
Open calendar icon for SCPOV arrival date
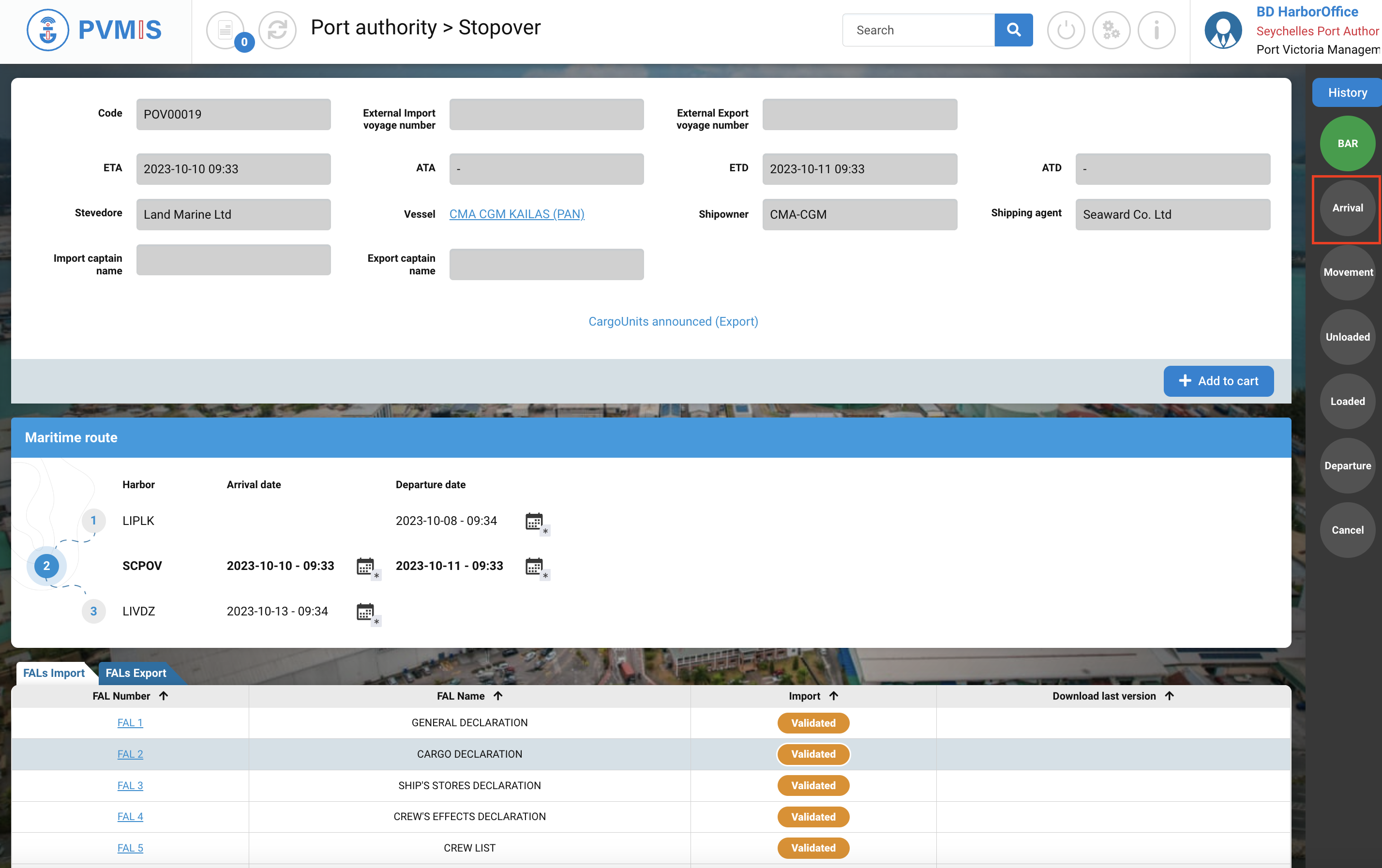pos(366,566)
